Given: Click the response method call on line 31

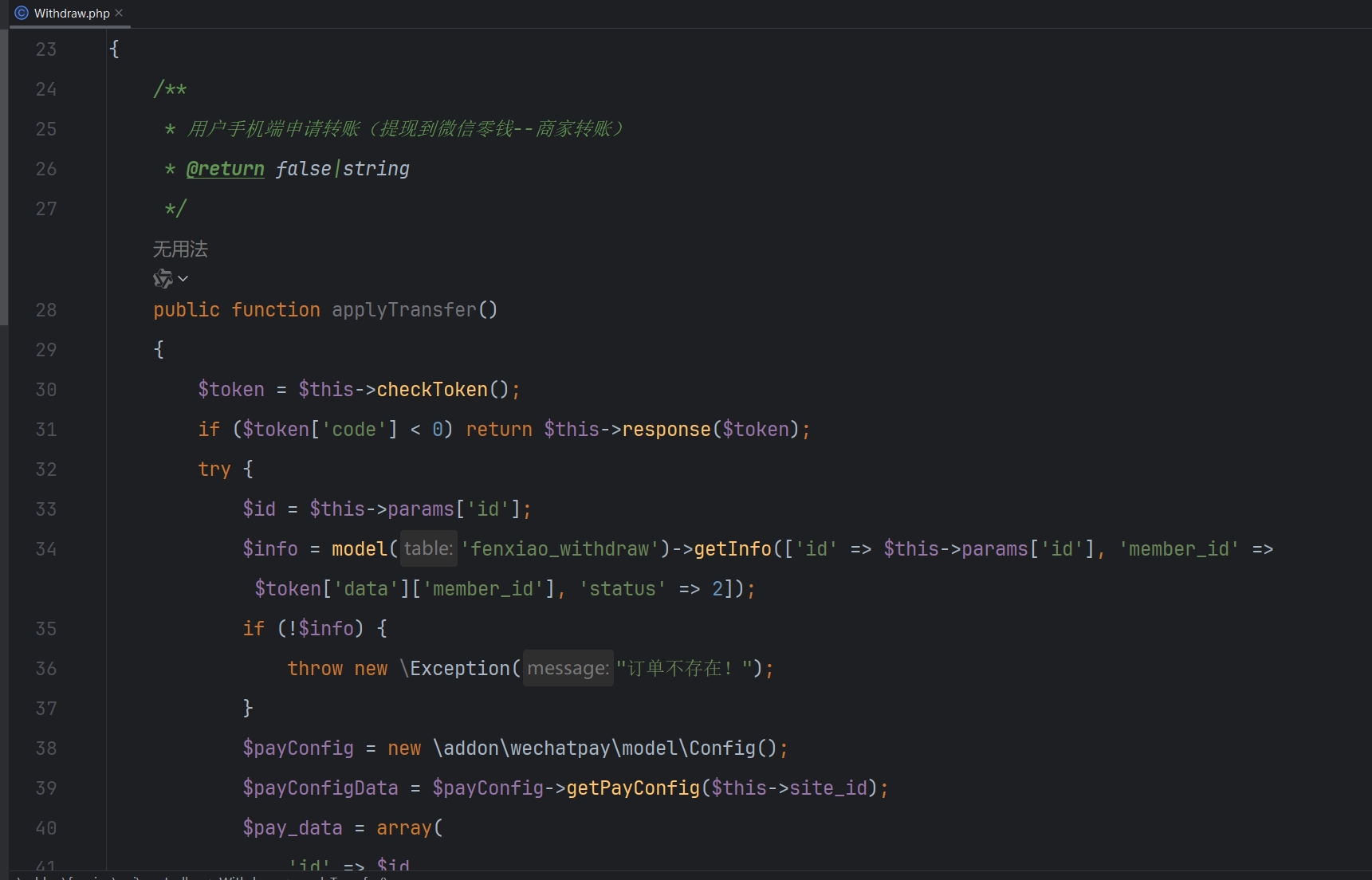Looking at the screenshot, I should point(666,430).
